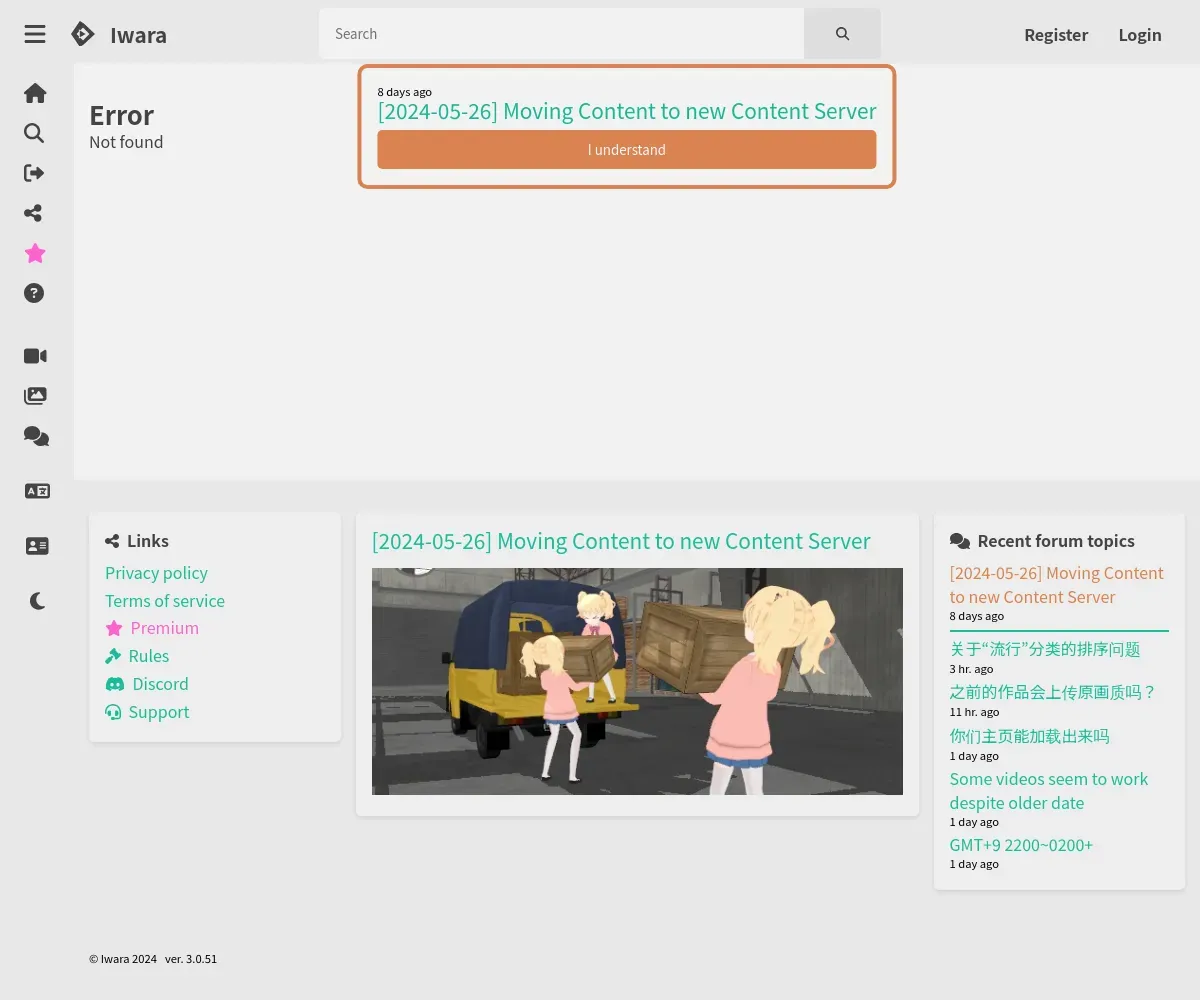Click the ID card icon in sidebar

pos(37,546)
